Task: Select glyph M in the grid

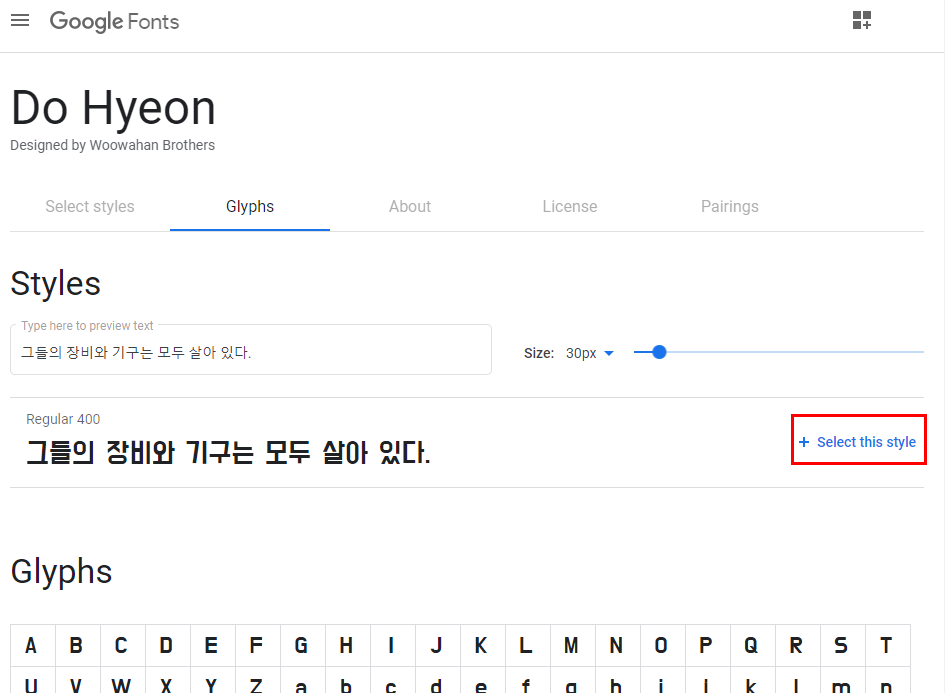Action: click(573, 645)
